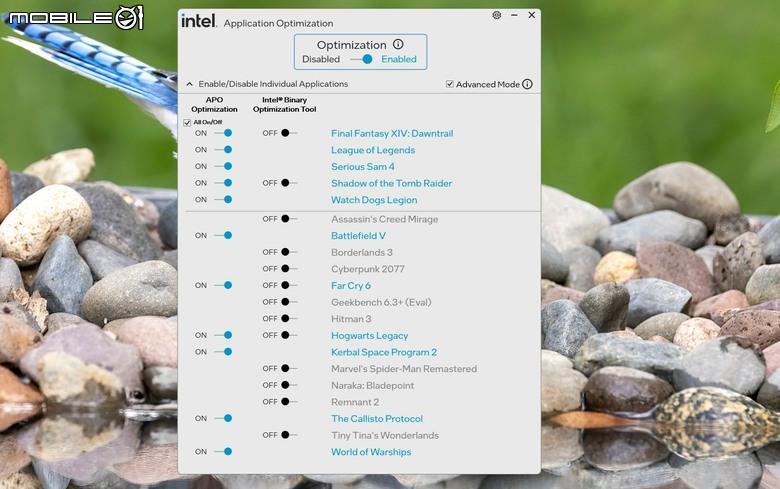Viewport: 780px width, 489px height.
Task: Click the Assassin's Creed Mirage text
Action: pos(385,219)
